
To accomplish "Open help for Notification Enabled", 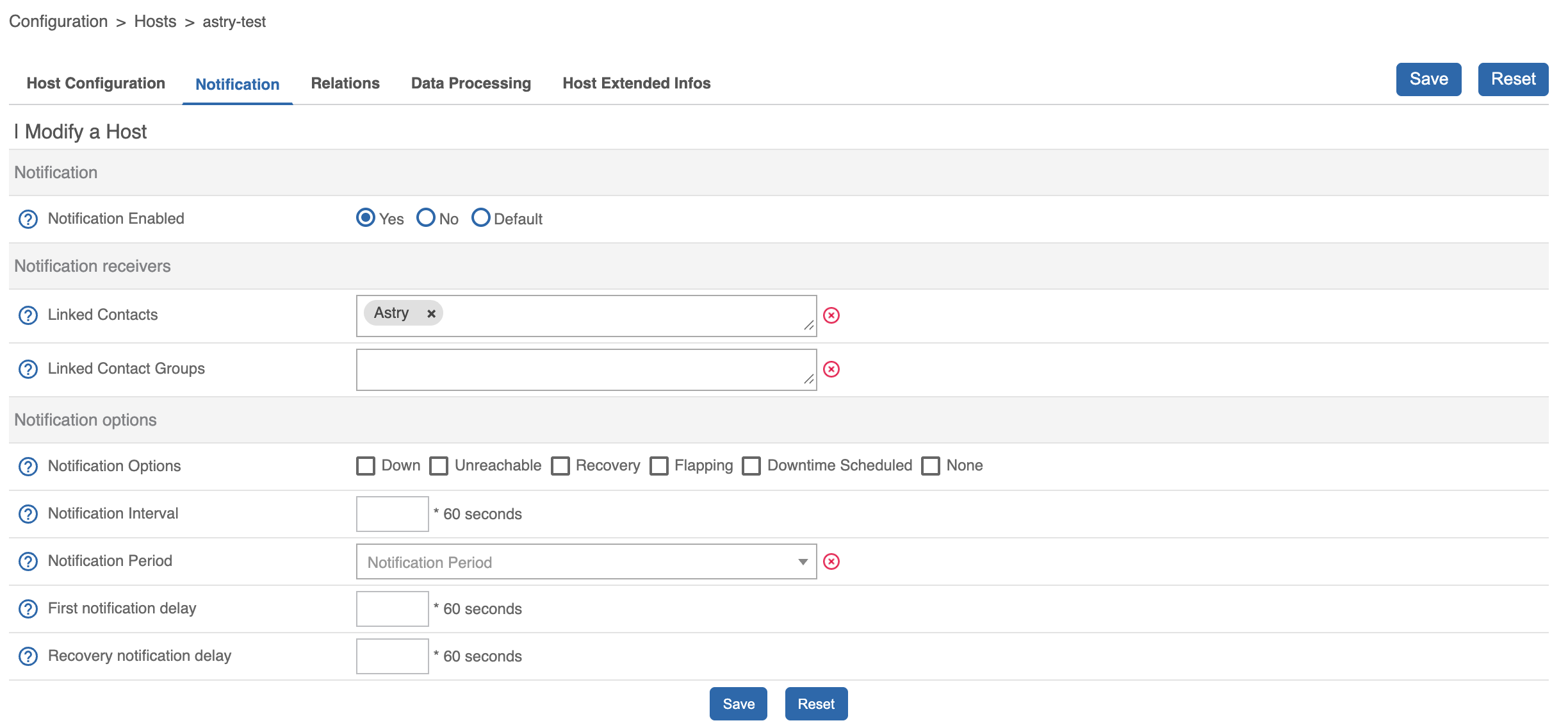I will [28, 219].
